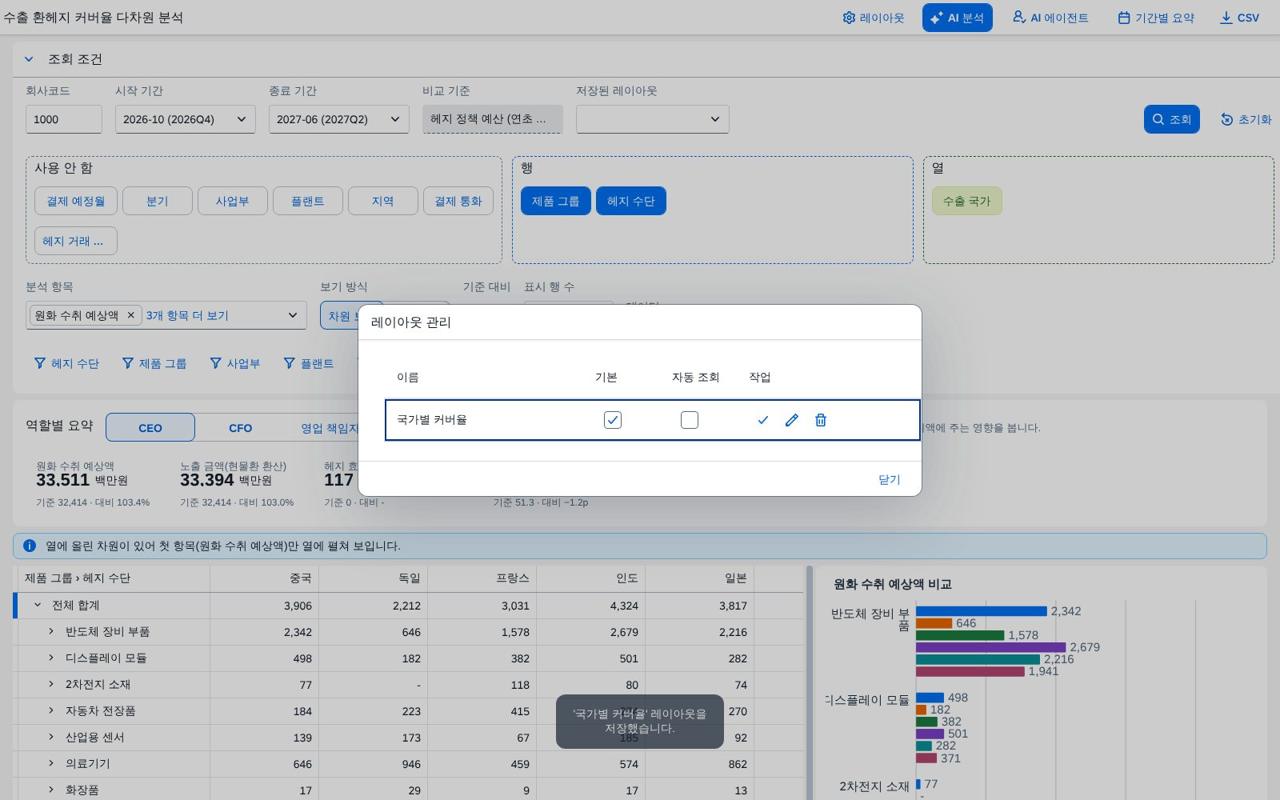1280x800 pixels.
Task: Enable 자동 조회 for 국가별 커버율
Action: (x=690, y=420)
